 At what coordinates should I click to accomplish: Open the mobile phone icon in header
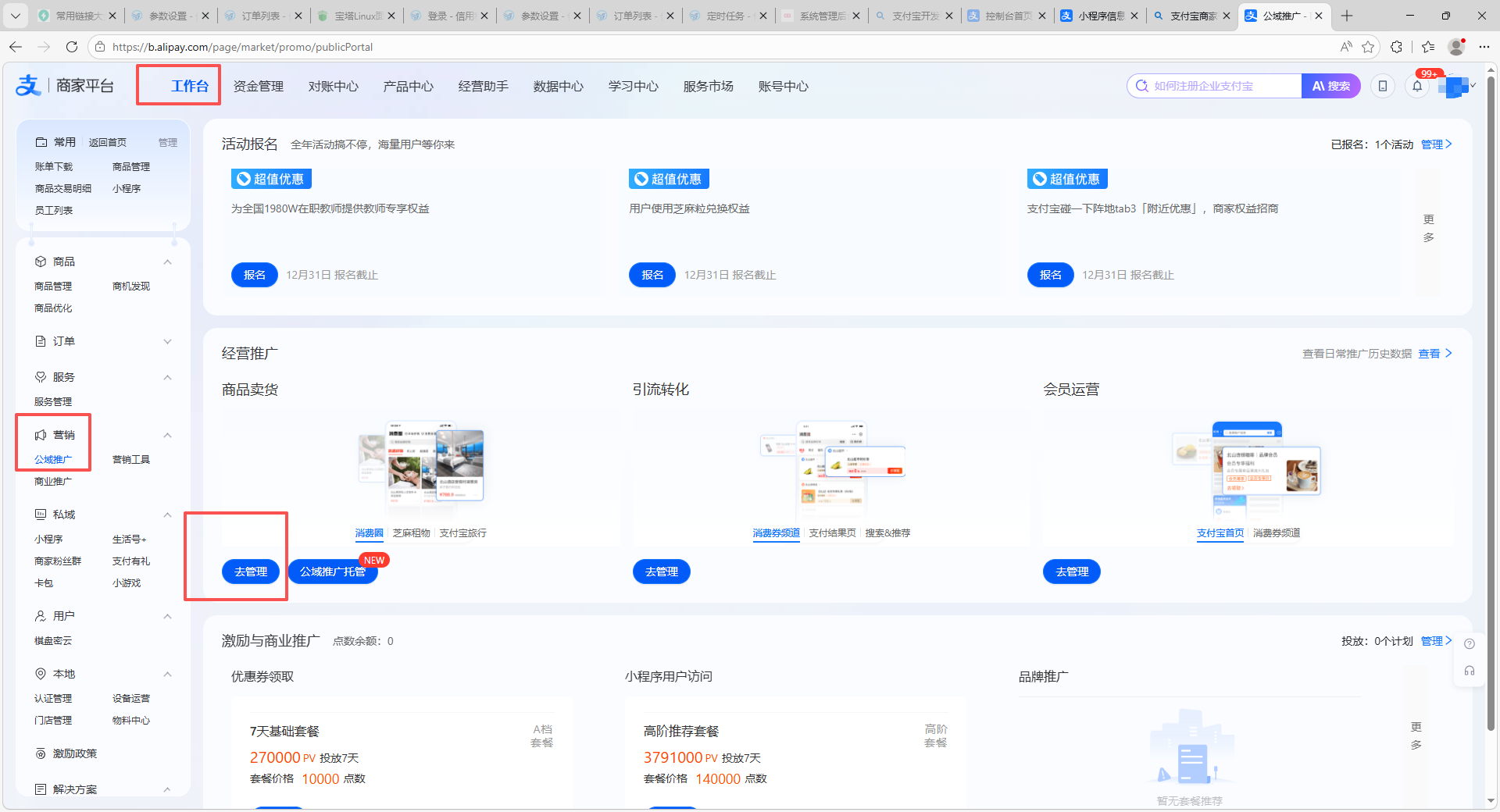1383,86
